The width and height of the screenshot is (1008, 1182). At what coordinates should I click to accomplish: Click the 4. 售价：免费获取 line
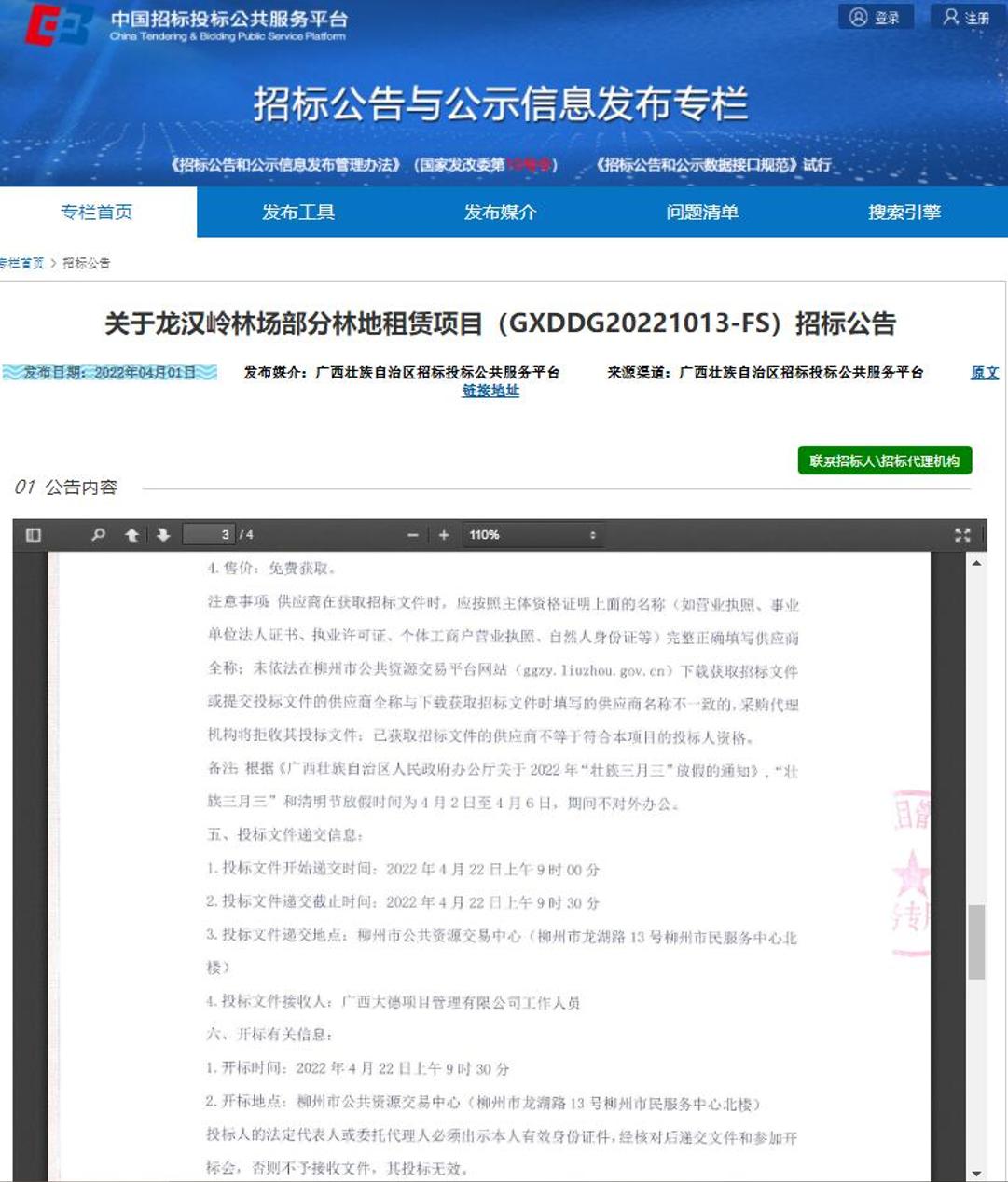(x=271, y=568)
